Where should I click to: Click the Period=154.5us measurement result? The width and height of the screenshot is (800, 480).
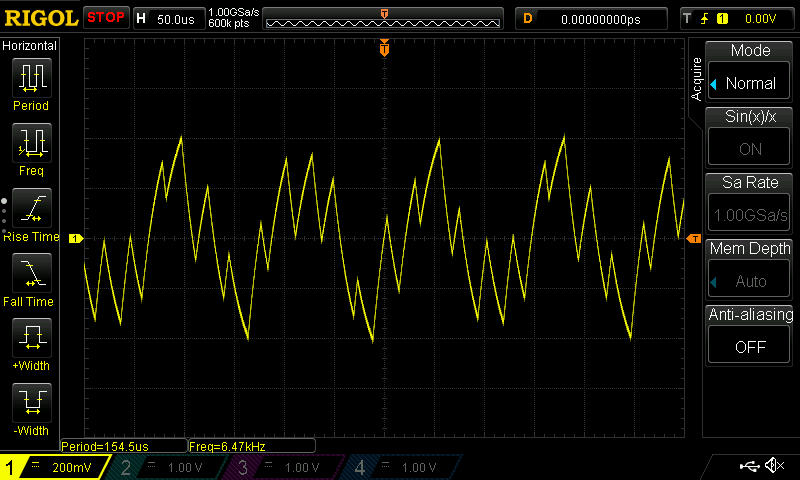click(x=123, y=446)
